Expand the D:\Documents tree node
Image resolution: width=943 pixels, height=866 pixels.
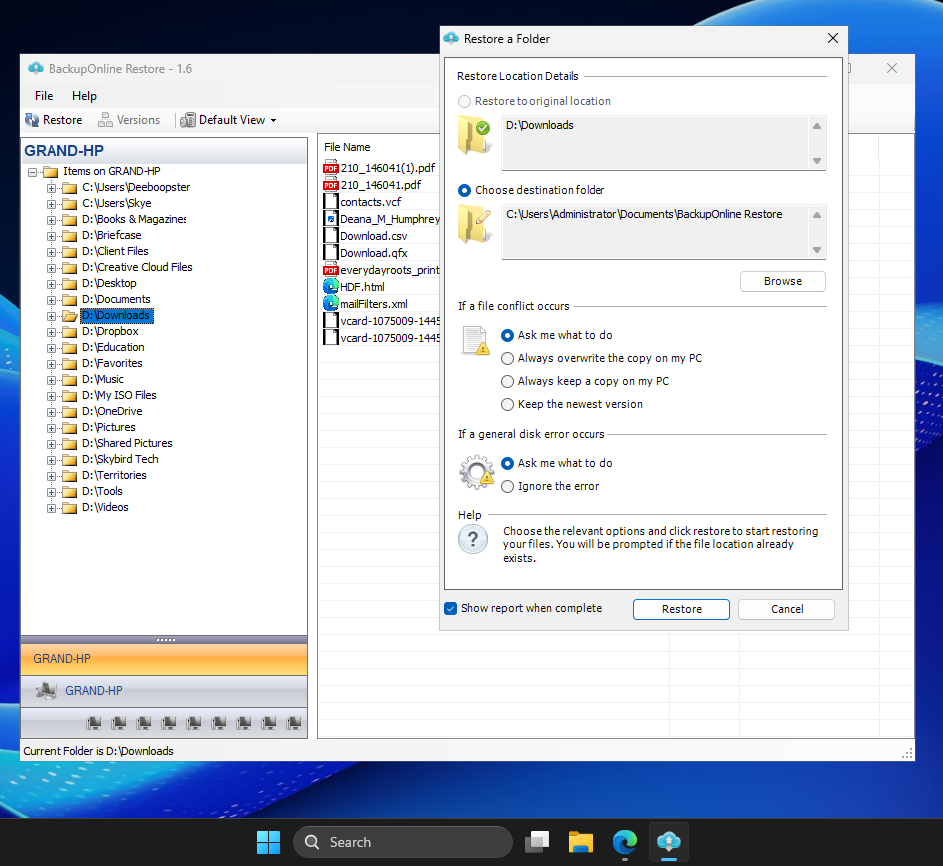tap(52, 300)
